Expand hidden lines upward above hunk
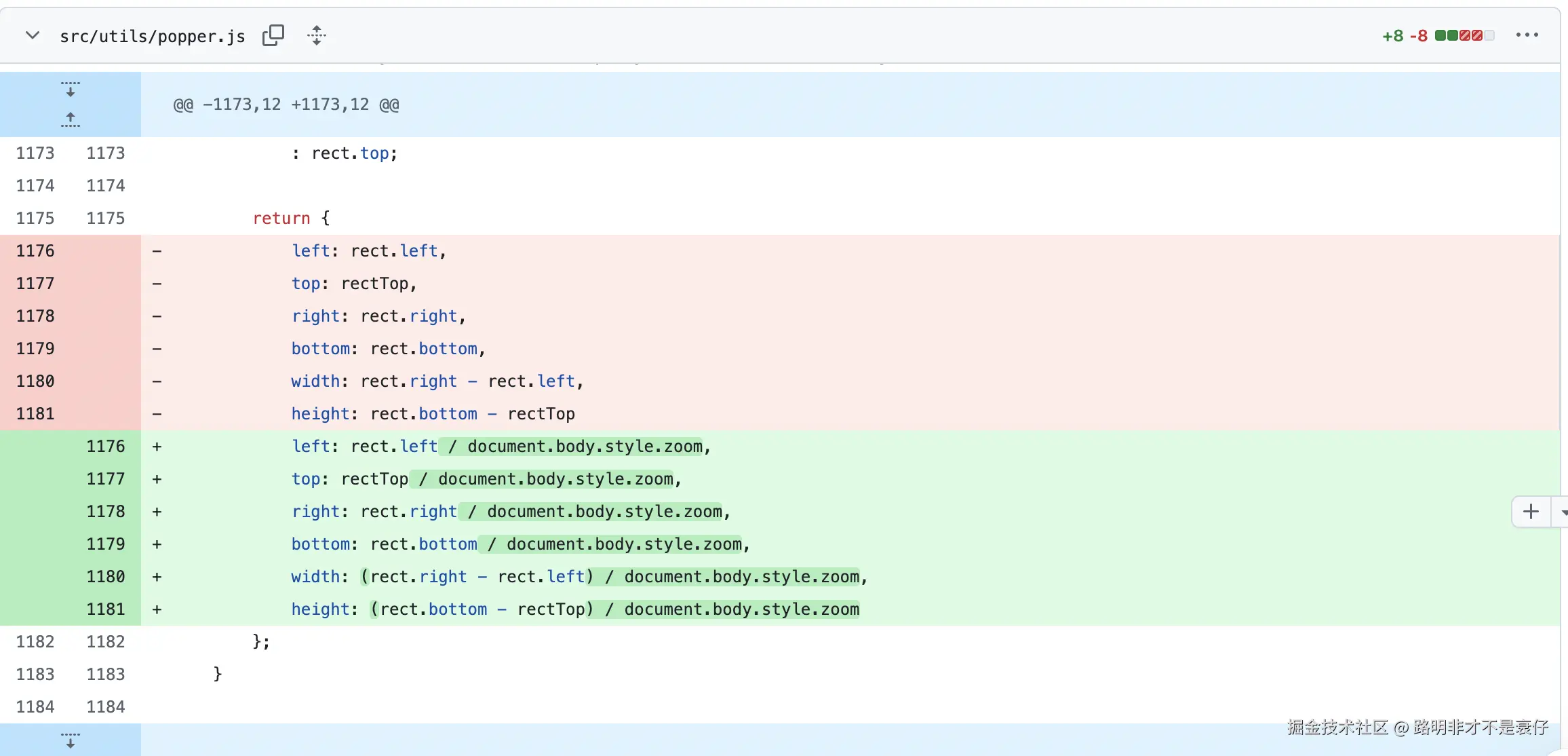The width and height of the screenshot is (1568, 756). [70, 120]
